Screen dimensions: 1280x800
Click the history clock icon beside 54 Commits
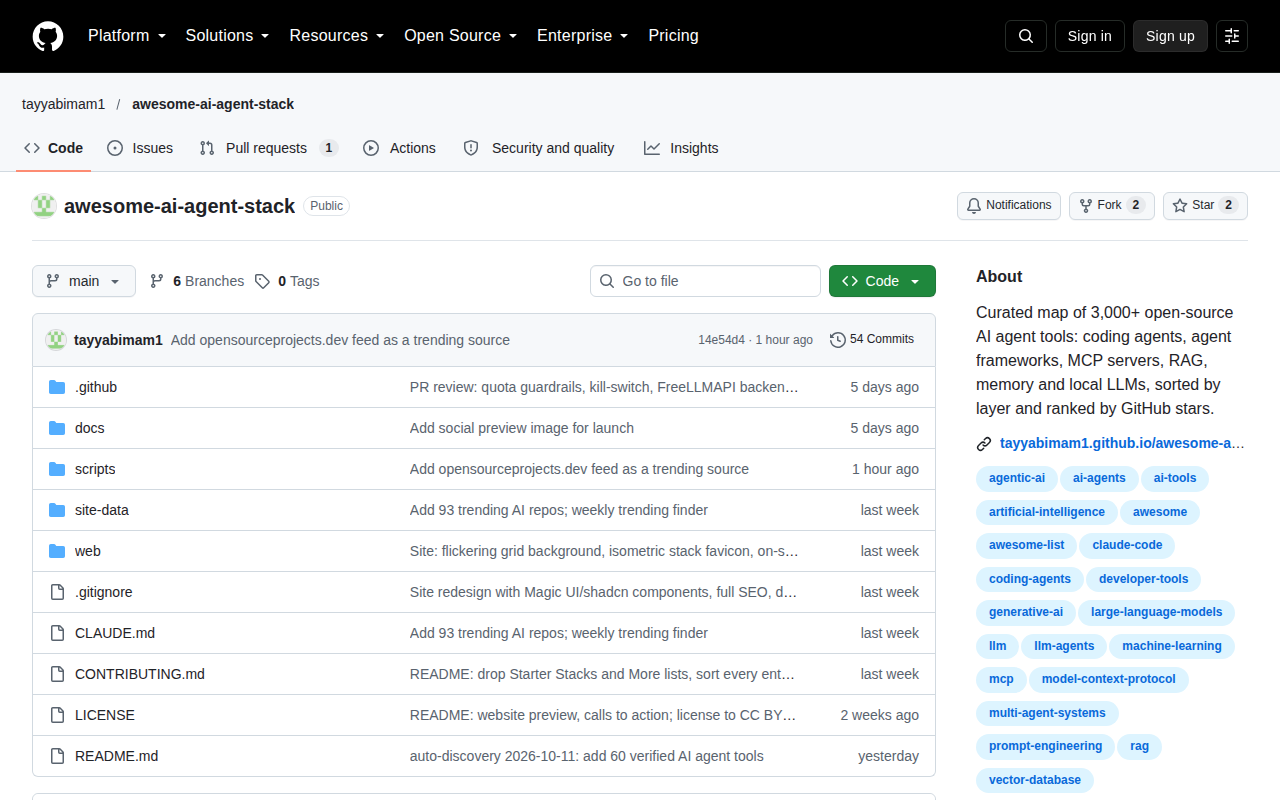pos(838,340)
